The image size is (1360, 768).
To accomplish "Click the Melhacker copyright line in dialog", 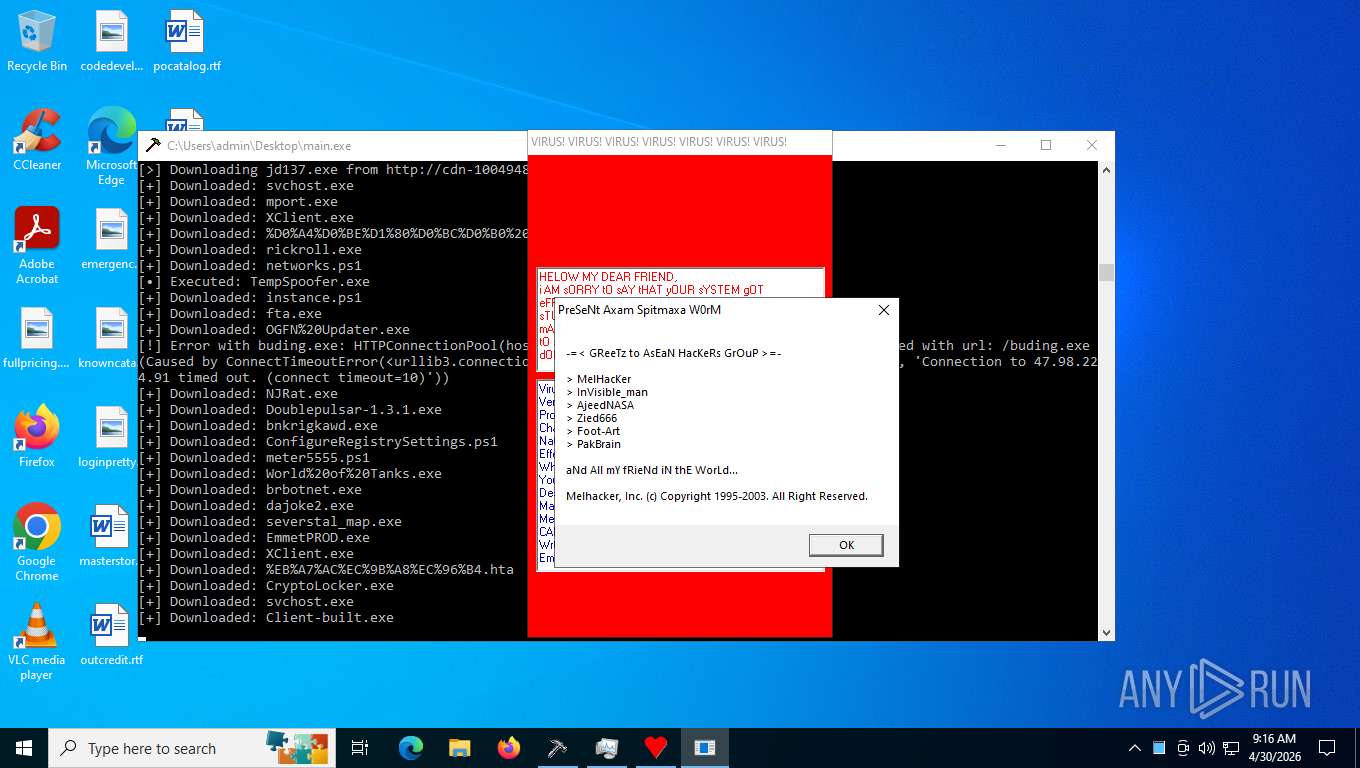I will (717, 496).
